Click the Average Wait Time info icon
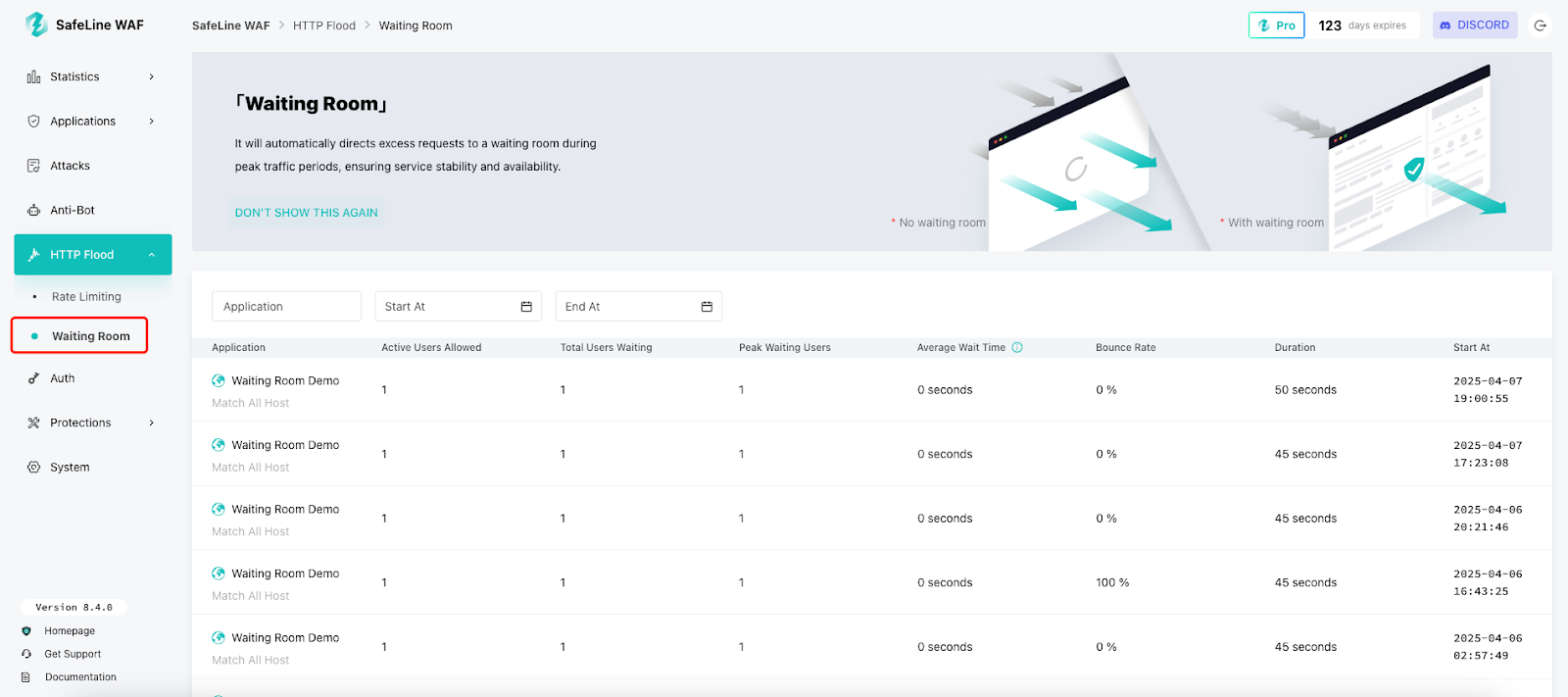Image resolution: width=1568 pixels, height=697 pixels. click(1017, 347)
